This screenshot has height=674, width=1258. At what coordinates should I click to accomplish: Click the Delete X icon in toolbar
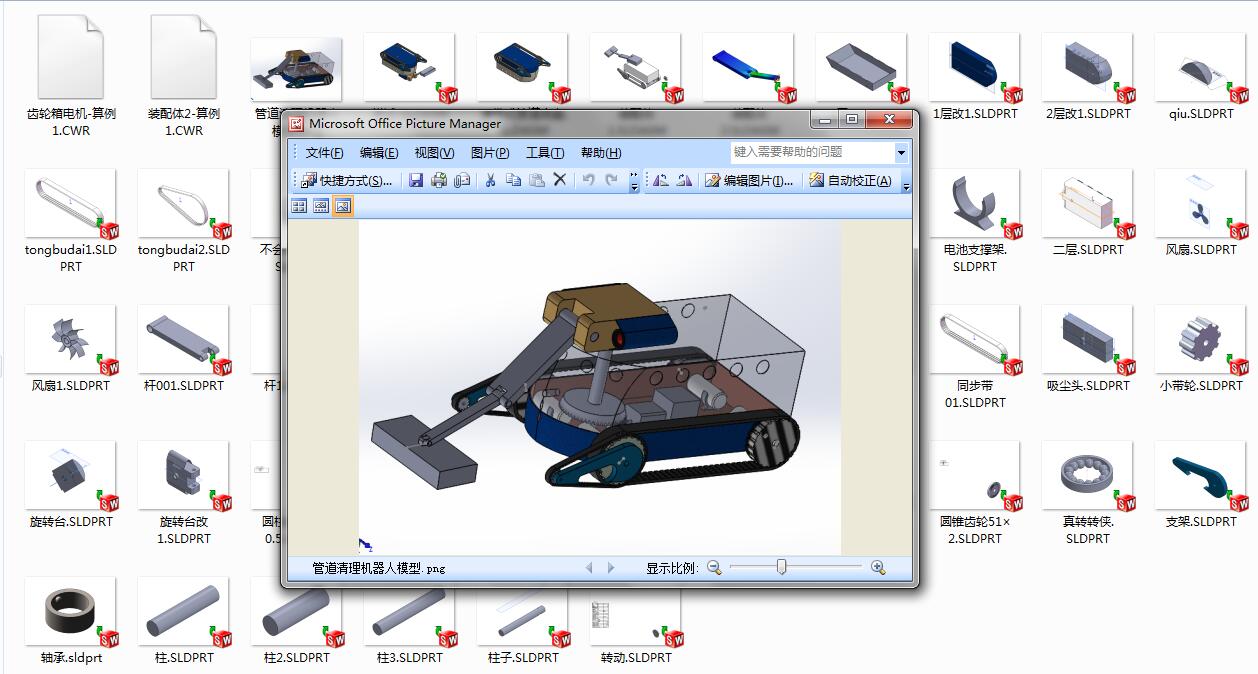click(560, 181)
